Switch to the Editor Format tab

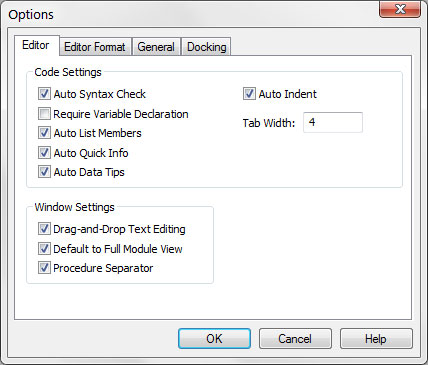click(95, 47)
